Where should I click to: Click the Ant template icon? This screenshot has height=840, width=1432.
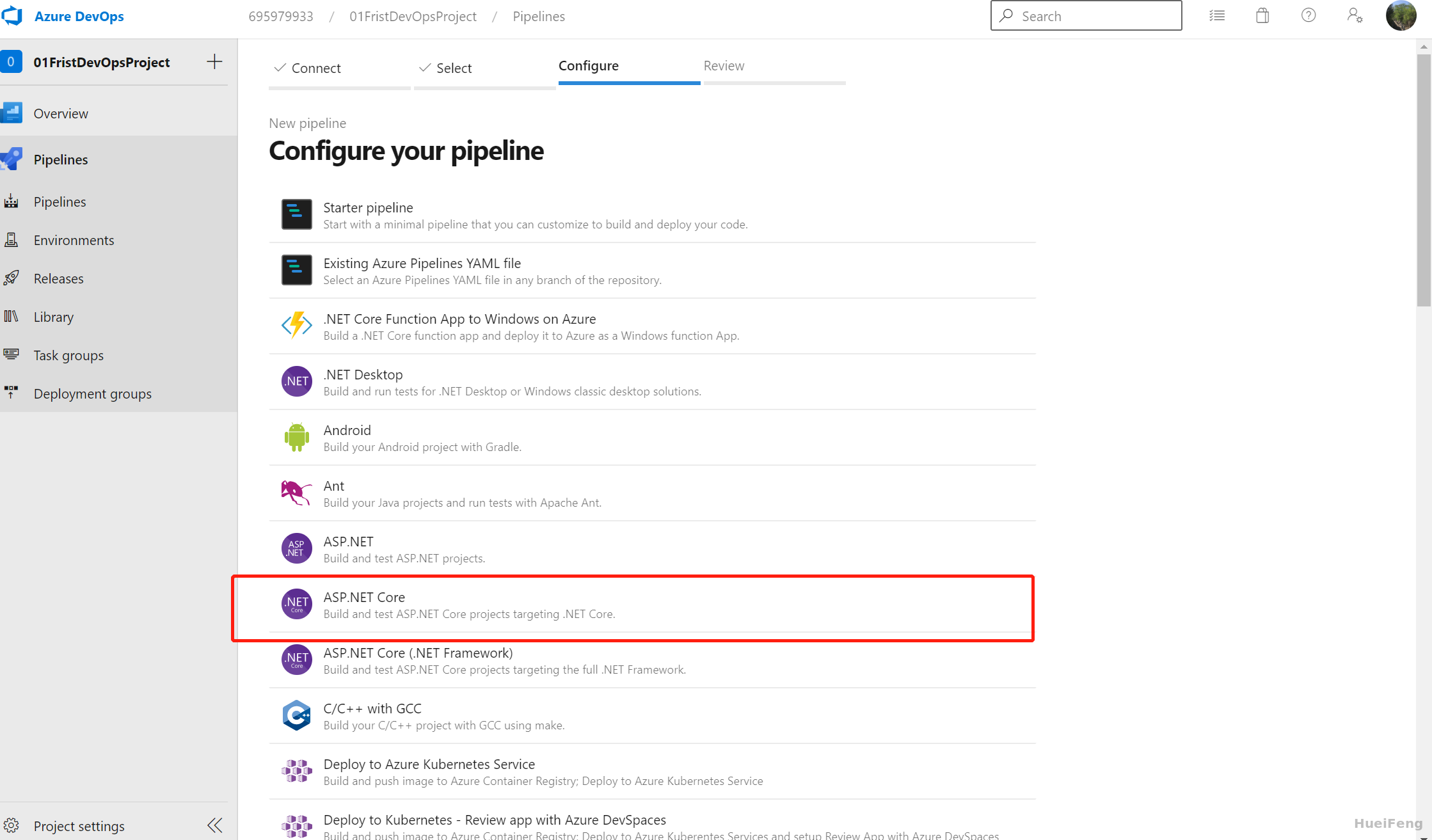297,493
